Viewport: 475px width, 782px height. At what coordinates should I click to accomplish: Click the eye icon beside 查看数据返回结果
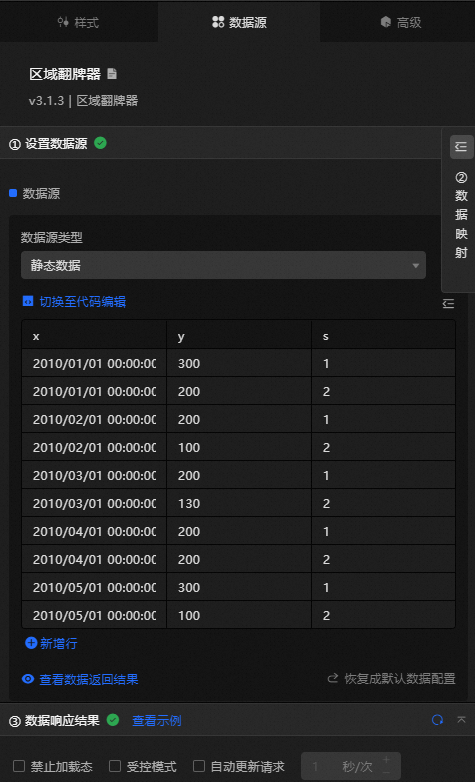[x=28, y=679]
